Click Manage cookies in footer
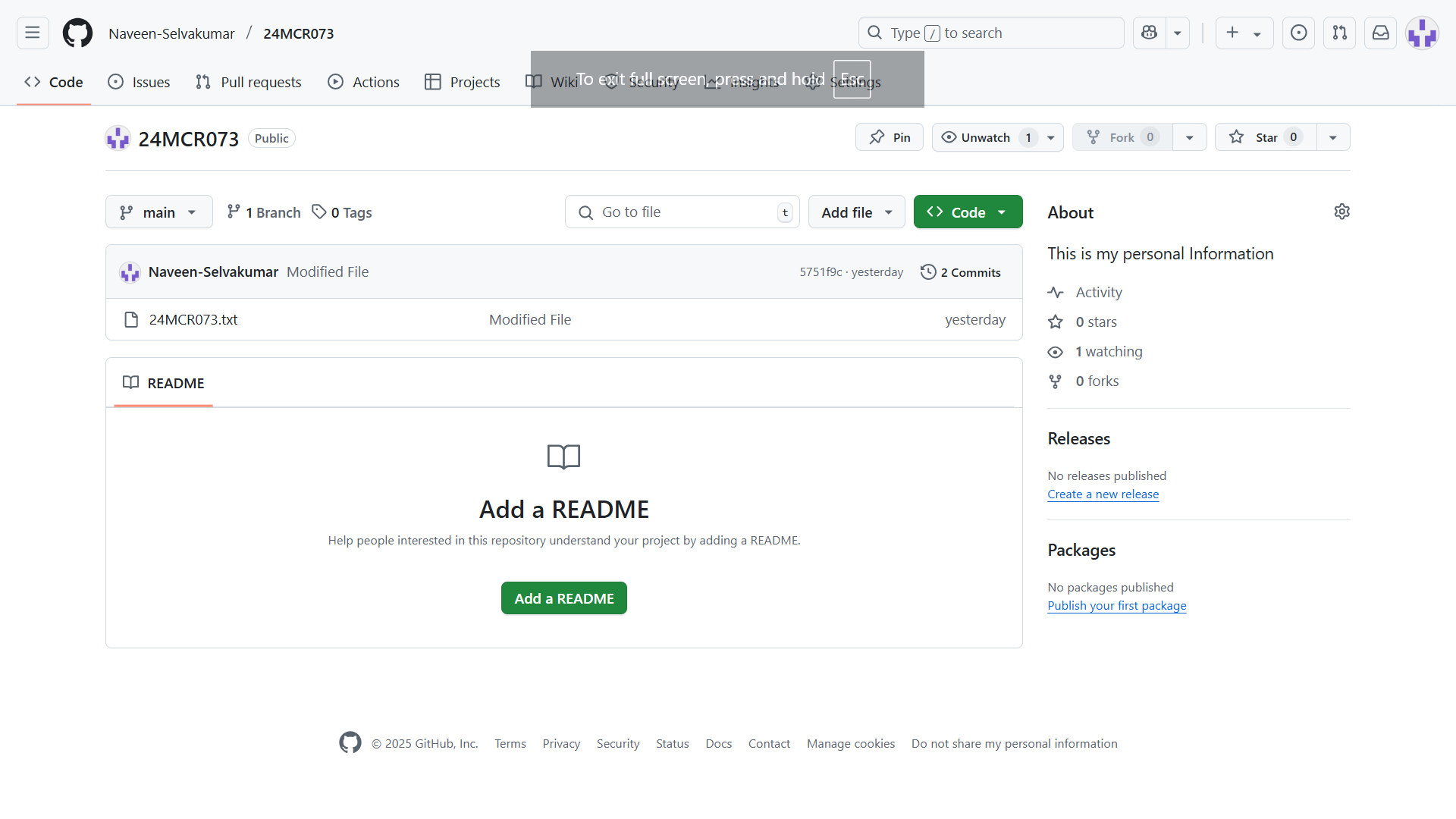The width and height of the screenshot is (1456, 819). point(851,744)
